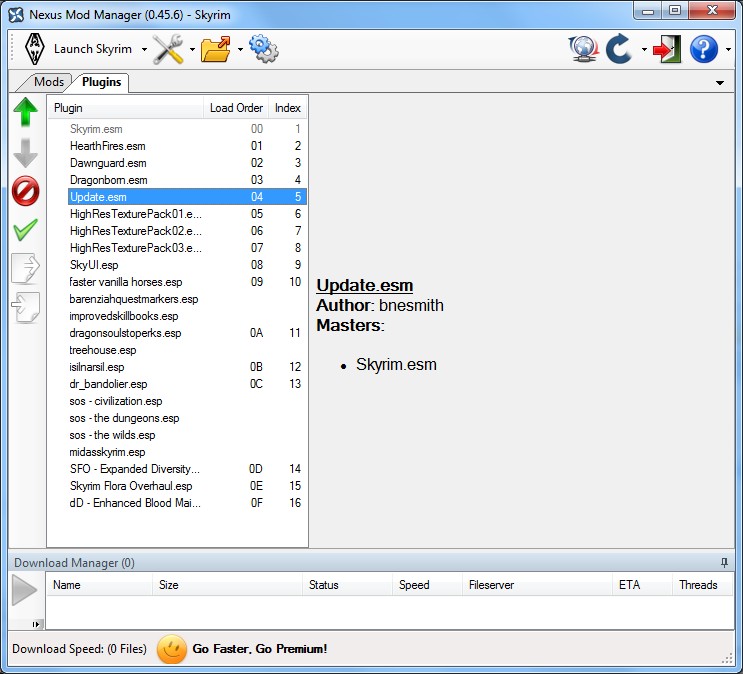Viewport: 743px width, 674px height.
Task: Click the open folder icon in toolbar
Action: pyautogui.click(x=216, y=49)
